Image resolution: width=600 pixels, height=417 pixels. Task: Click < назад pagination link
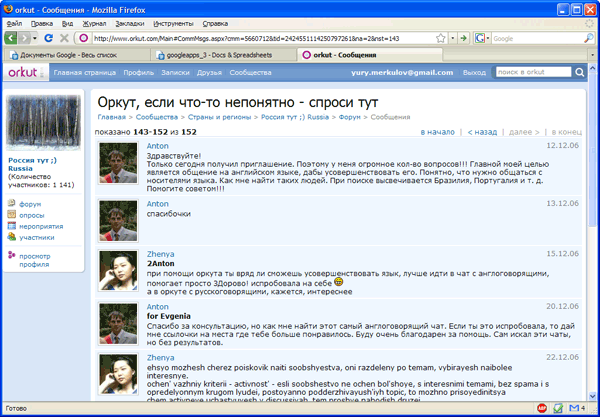point(482,132)
